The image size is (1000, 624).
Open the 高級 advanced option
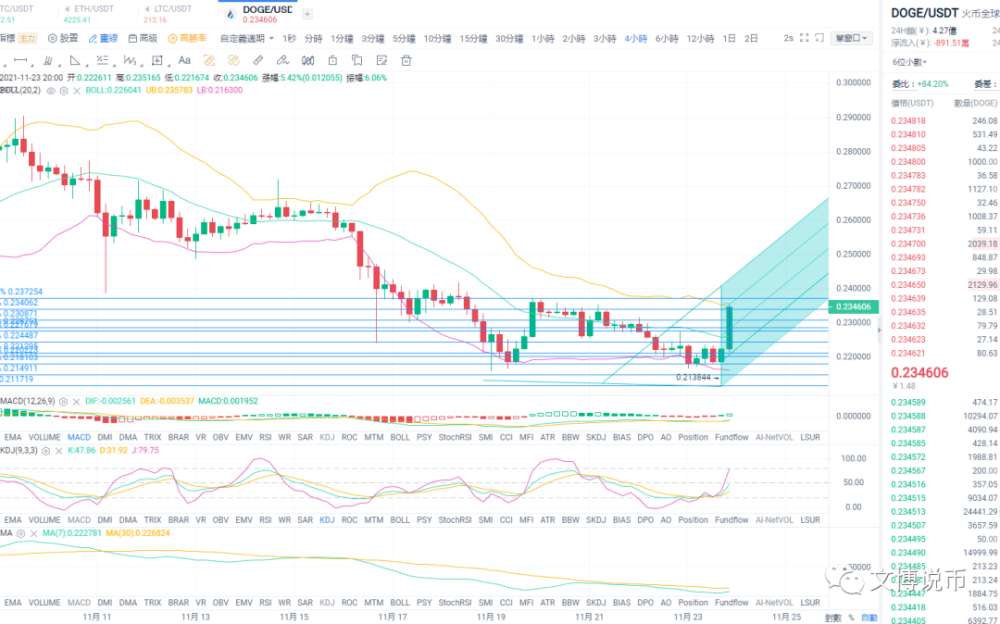click(x=143, y=38)
